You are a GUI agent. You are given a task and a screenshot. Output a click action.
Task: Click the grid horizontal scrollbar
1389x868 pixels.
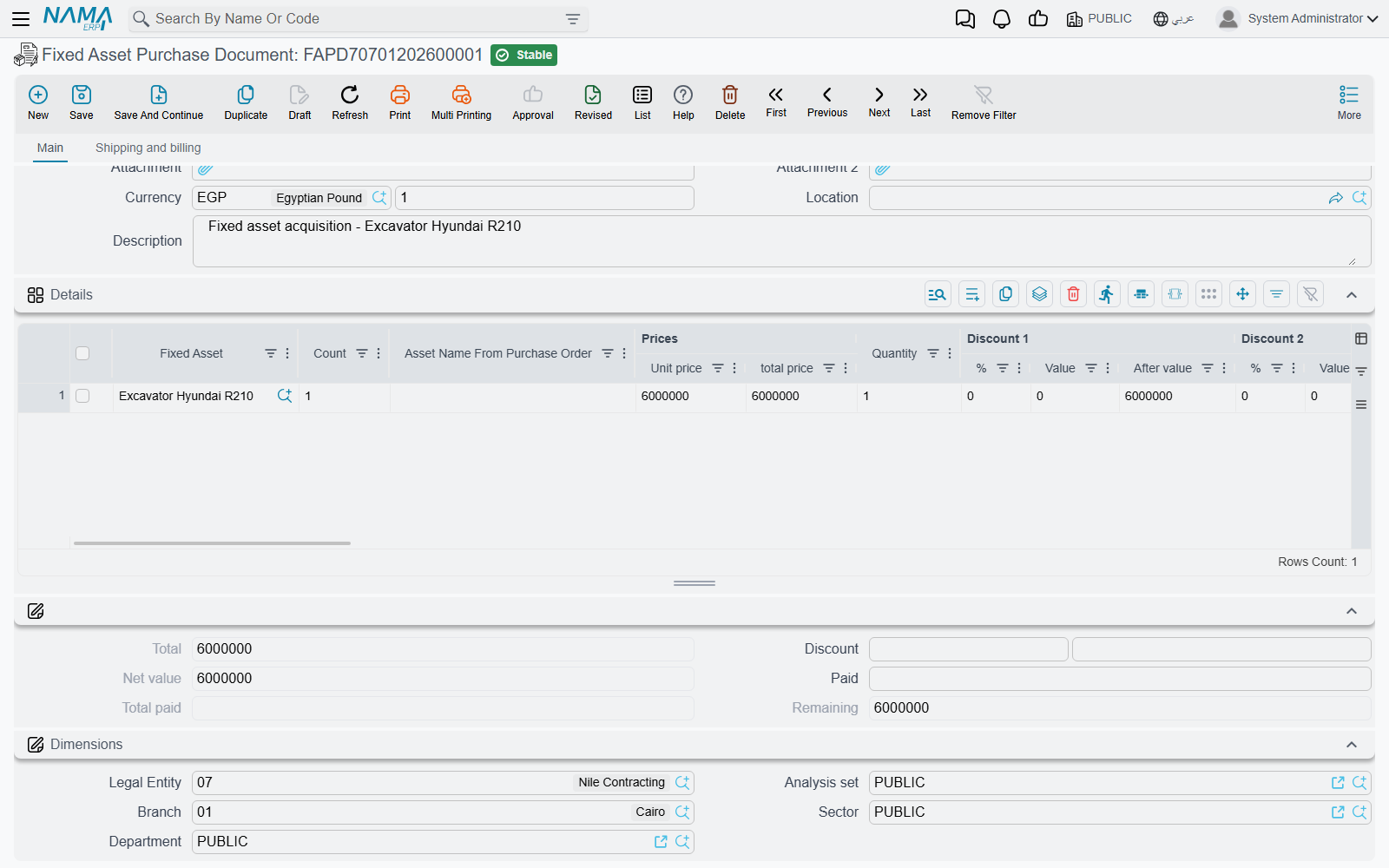pyautogui.click(x=212, y=543)
